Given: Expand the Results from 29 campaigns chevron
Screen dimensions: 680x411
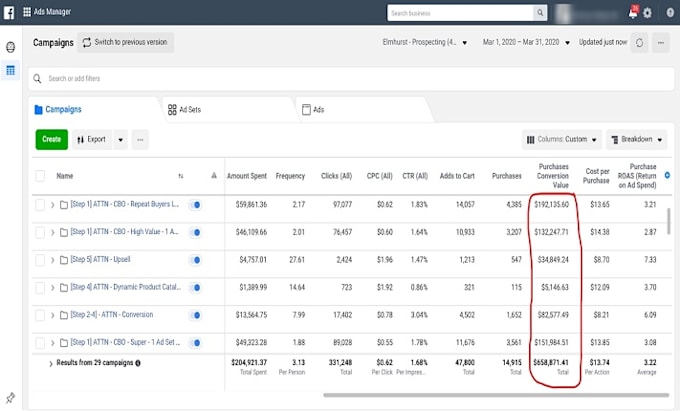Looking at the screenshot, I should (51, 363).
